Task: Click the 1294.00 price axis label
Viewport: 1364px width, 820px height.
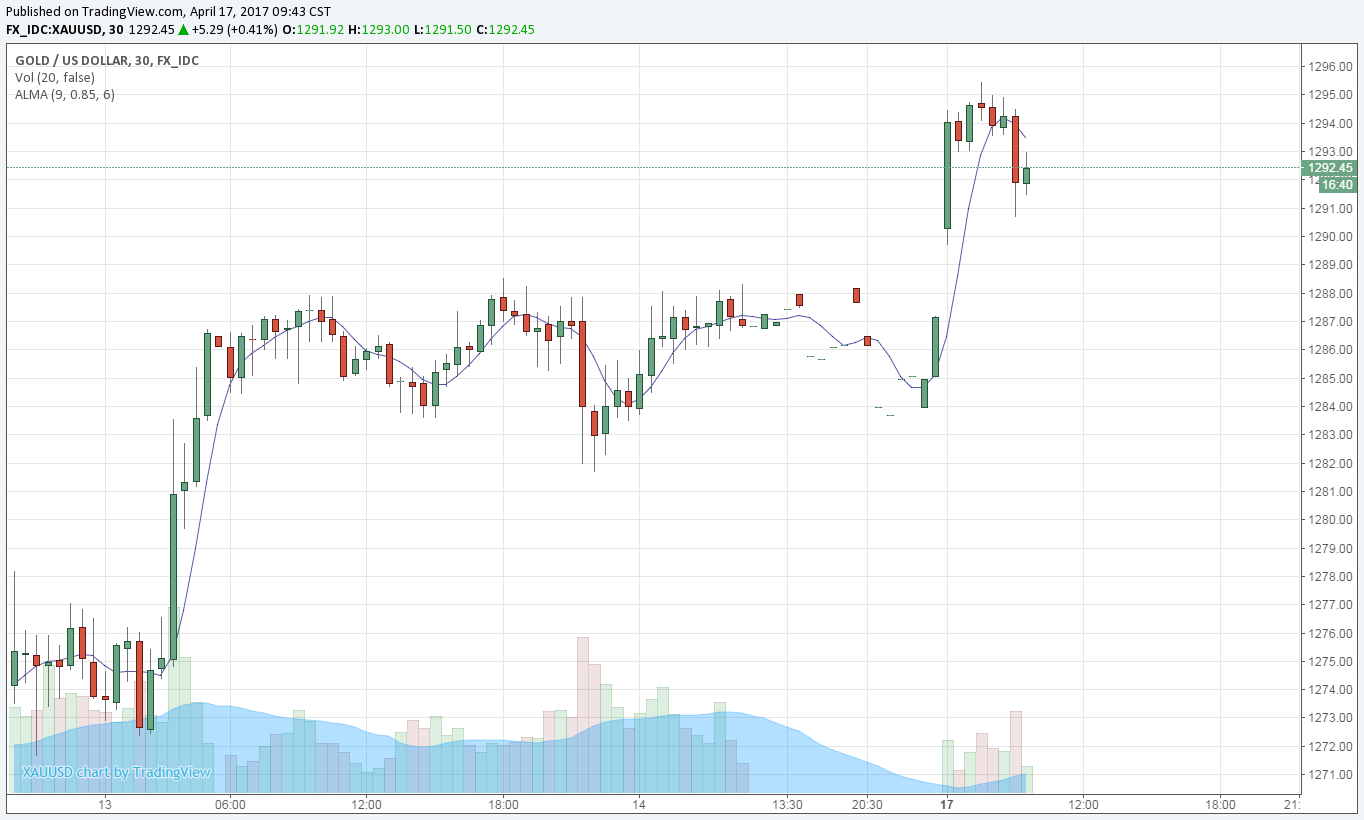Action: pos(1330,124)
